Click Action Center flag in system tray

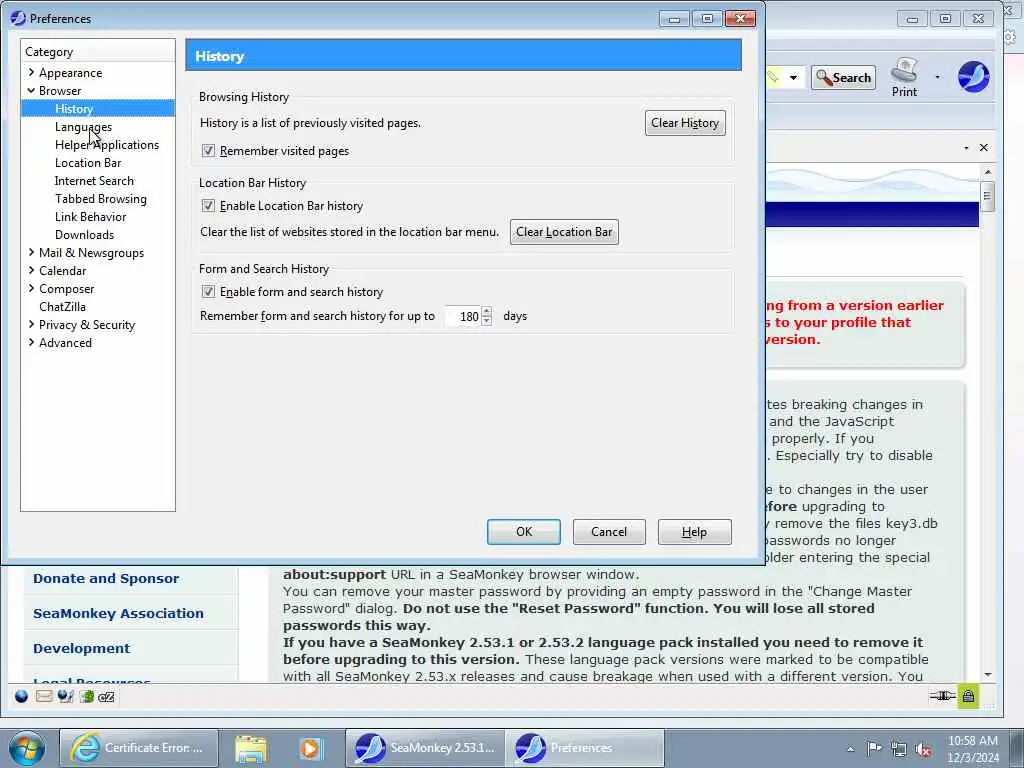pos(874,748)
